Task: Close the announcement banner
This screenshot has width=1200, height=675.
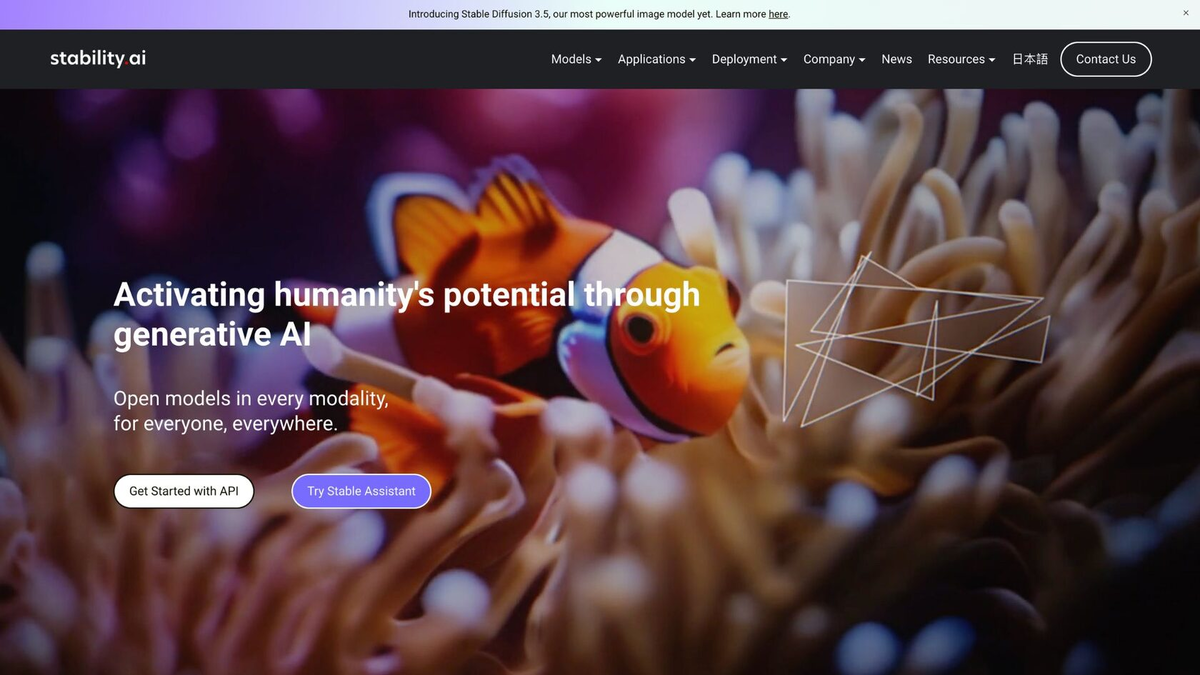Action: click(x=1186, y=13)
